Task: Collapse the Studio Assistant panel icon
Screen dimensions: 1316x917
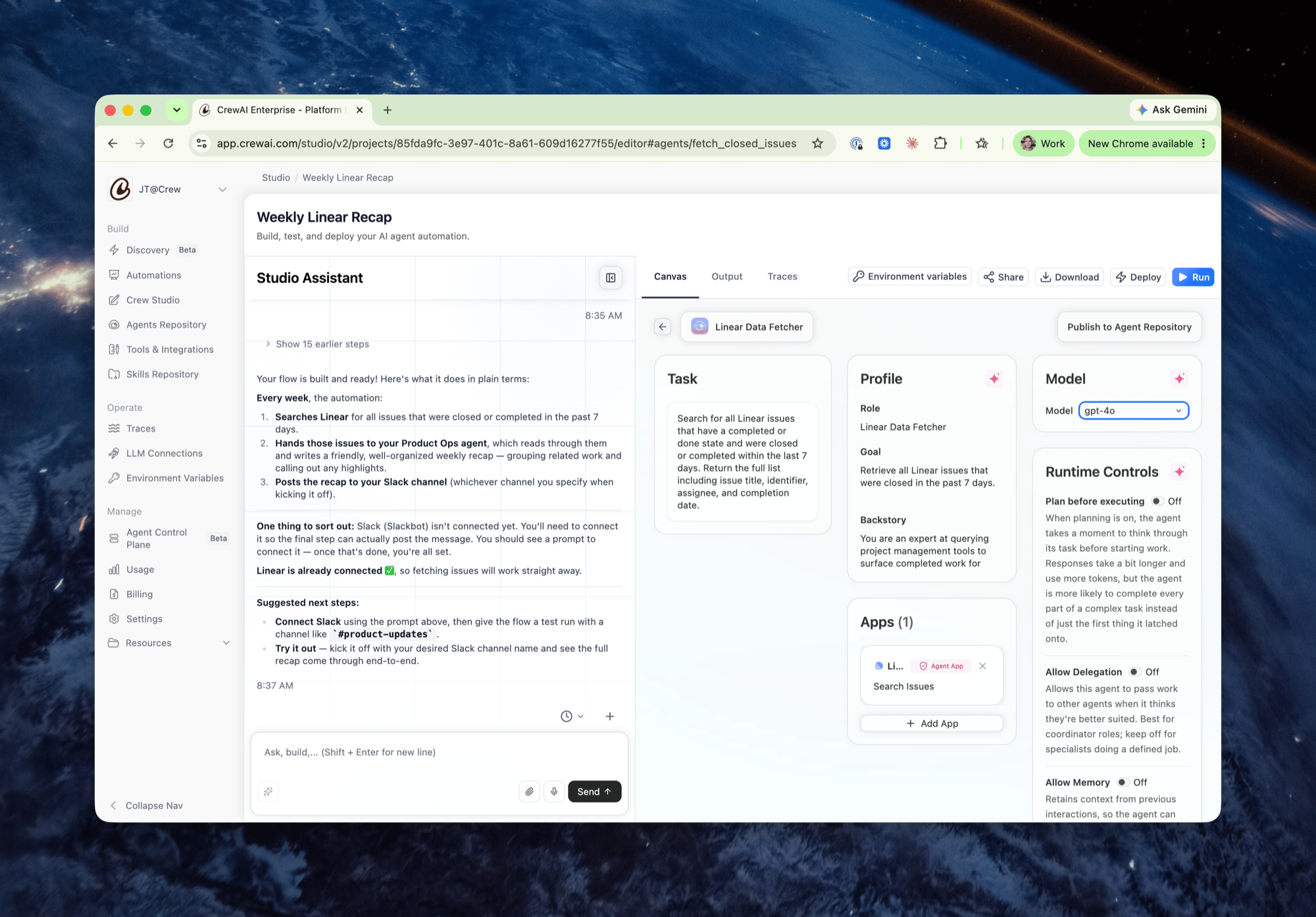Action: tap(611, 278)
